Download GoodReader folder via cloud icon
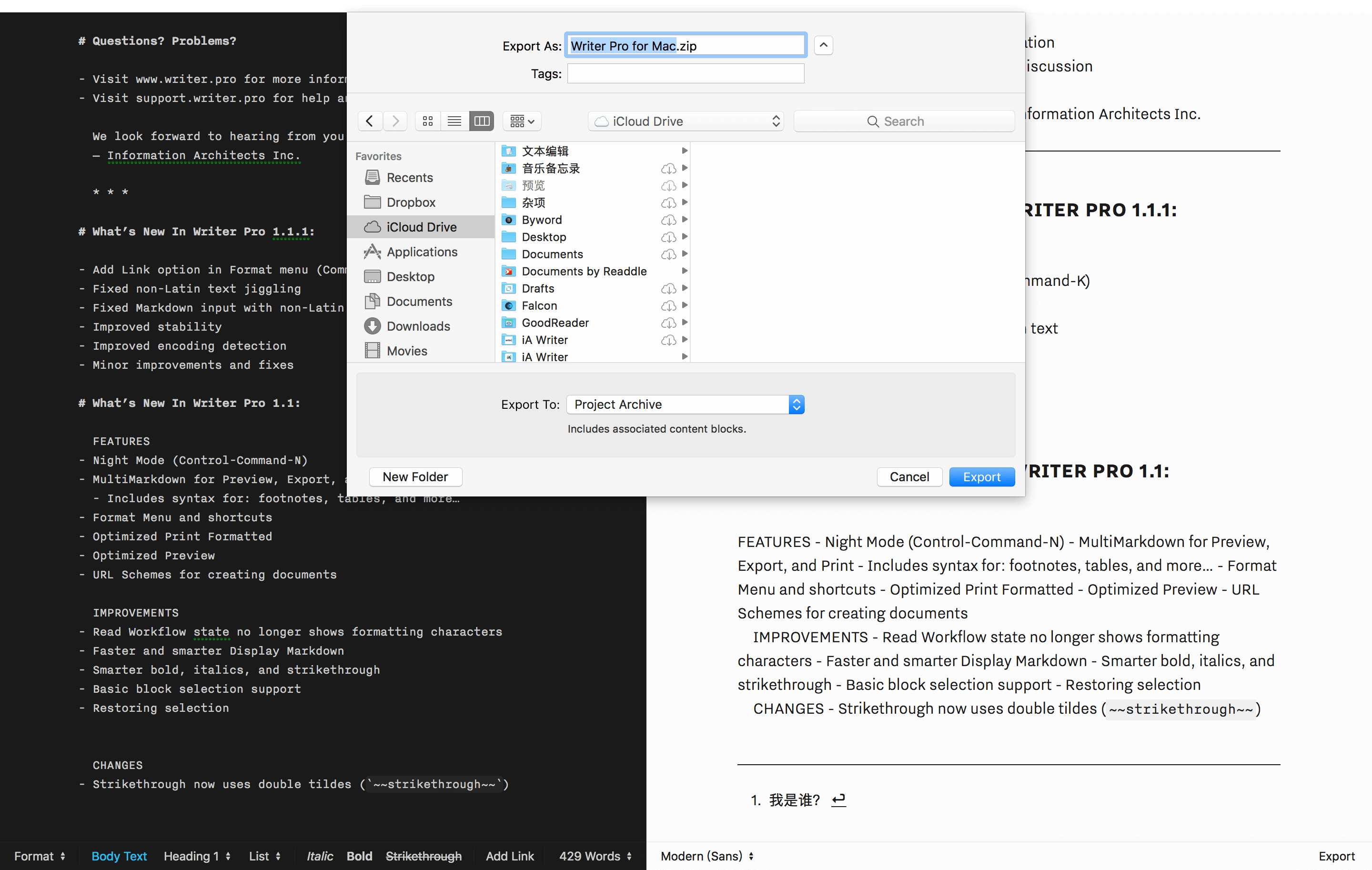Viewport: 1372px width, 870px height. click(x=668, y=323)
